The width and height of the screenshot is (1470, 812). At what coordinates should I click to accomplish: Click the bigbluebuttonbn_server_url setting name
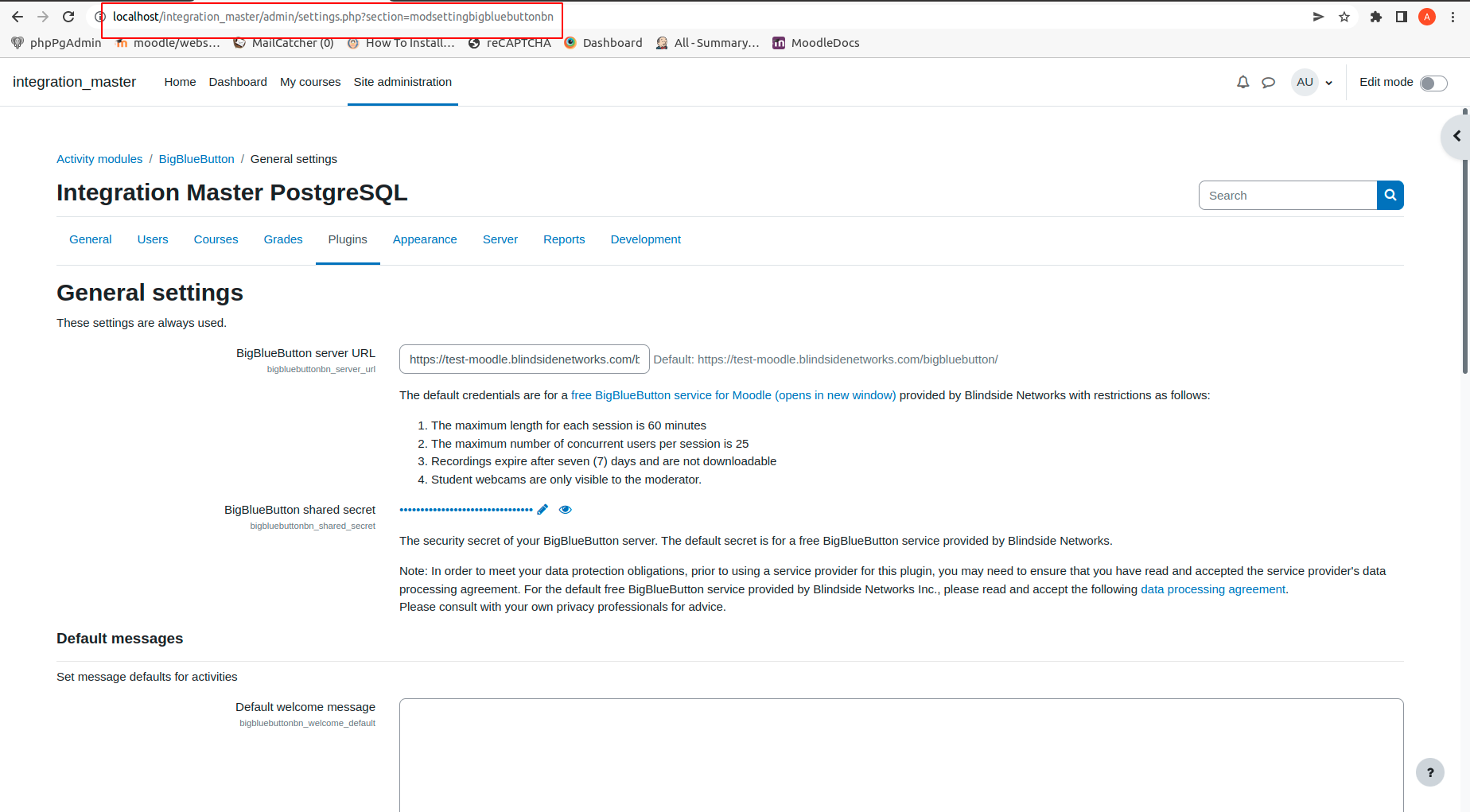point(321,370)
